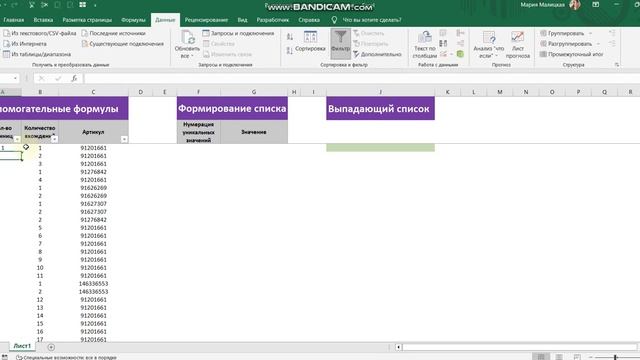The height and width of the screenshot is (360, 640).
Task: Click the green Manage Data Model icon
Action: [460, 54]
